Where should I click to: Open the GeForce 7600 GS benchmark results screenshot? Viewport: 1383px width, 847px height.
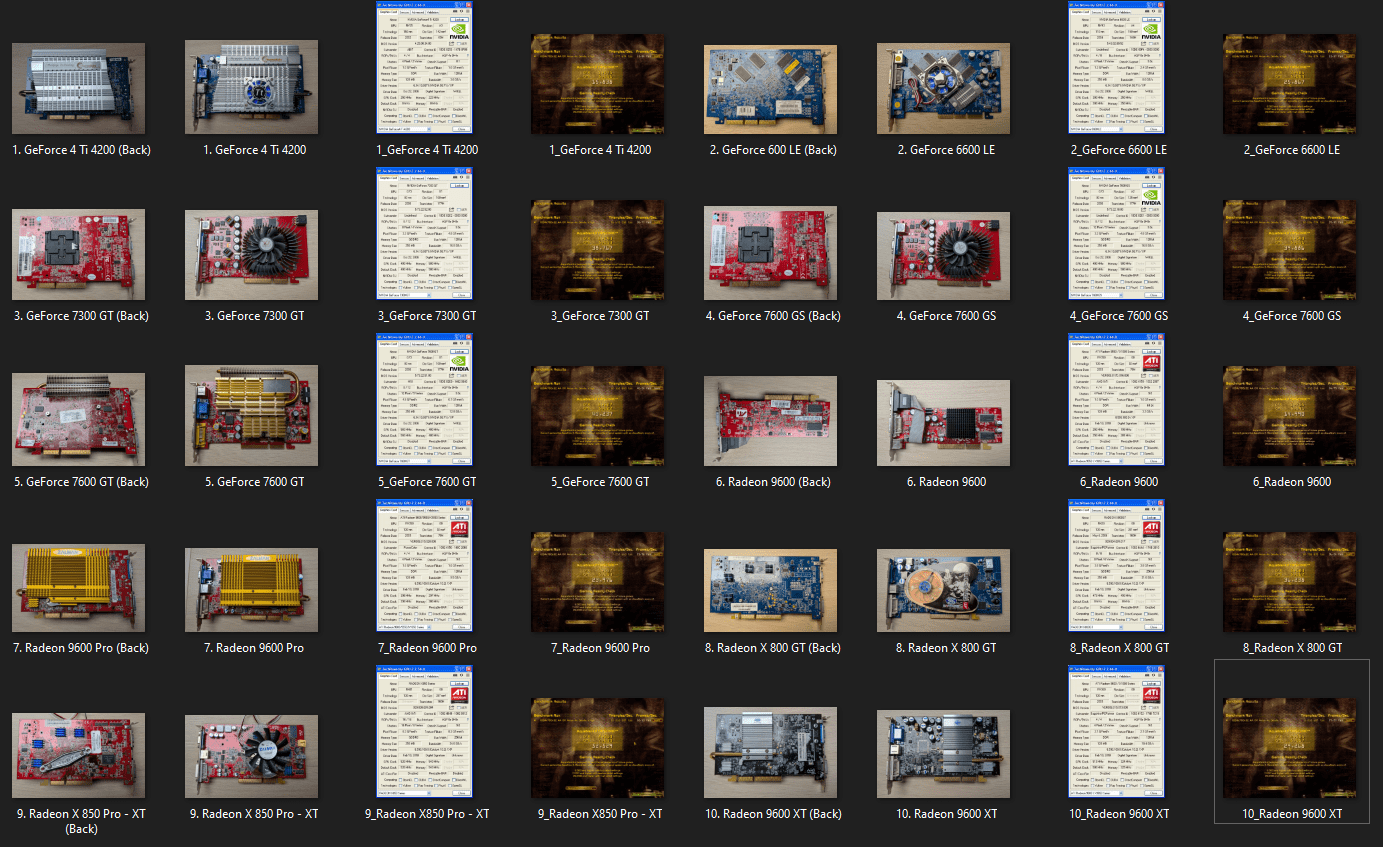coord(1289,250)
